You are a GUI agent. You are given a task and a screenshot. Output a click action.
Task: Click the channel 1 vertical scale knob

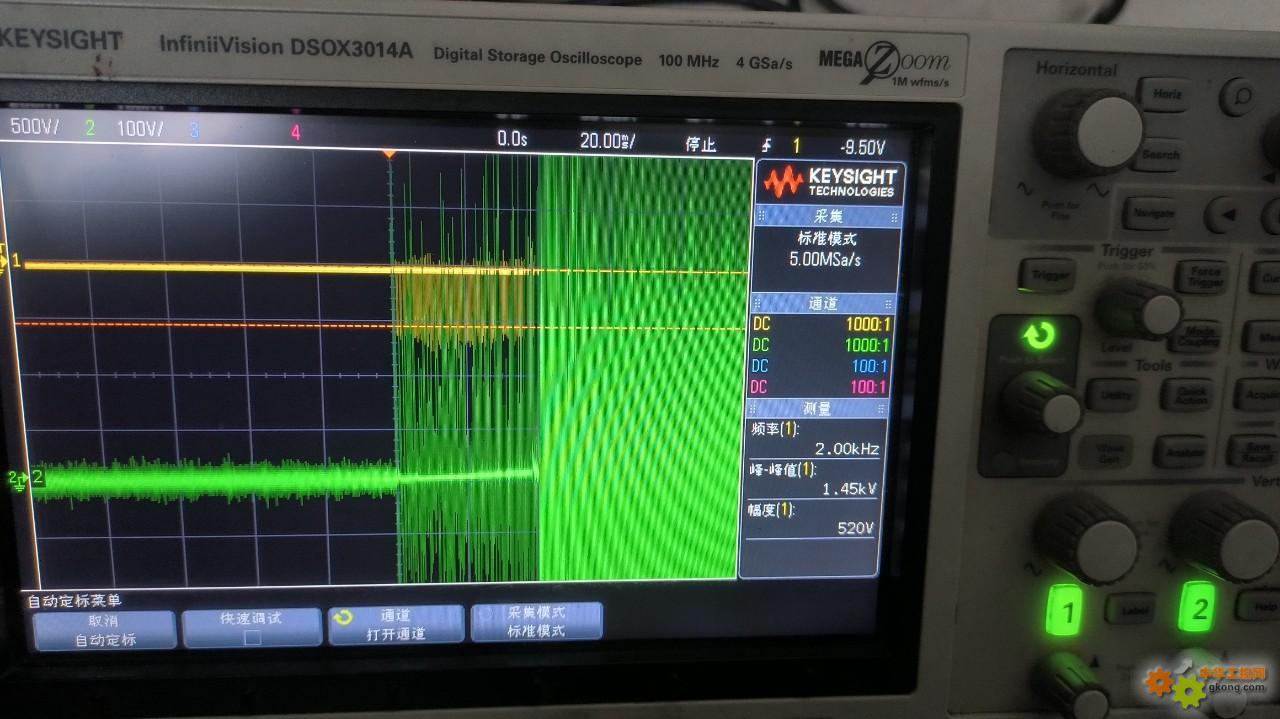click(1086, 540)
